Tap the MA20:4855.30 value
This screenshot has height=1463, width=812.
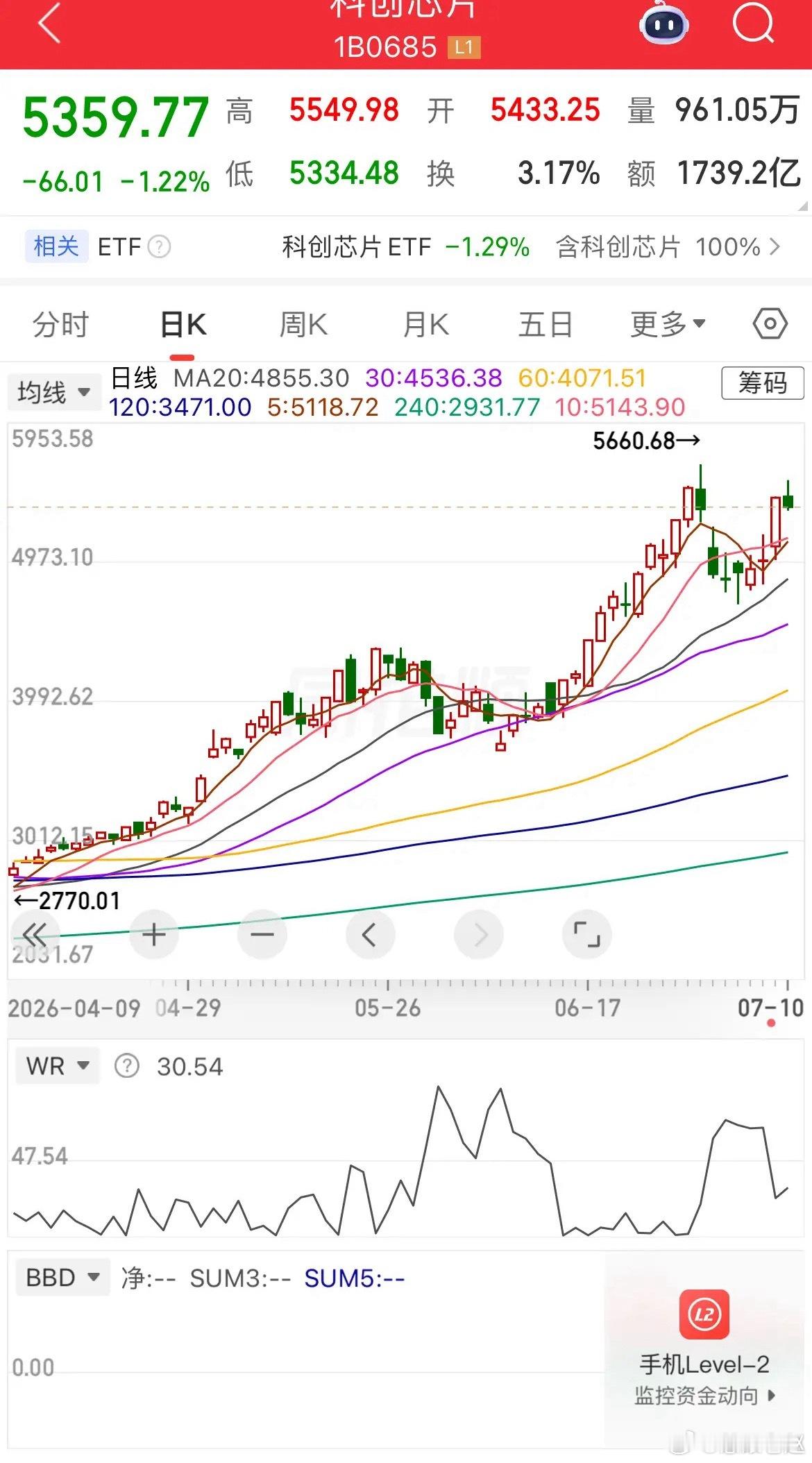(x=261, y=378)
